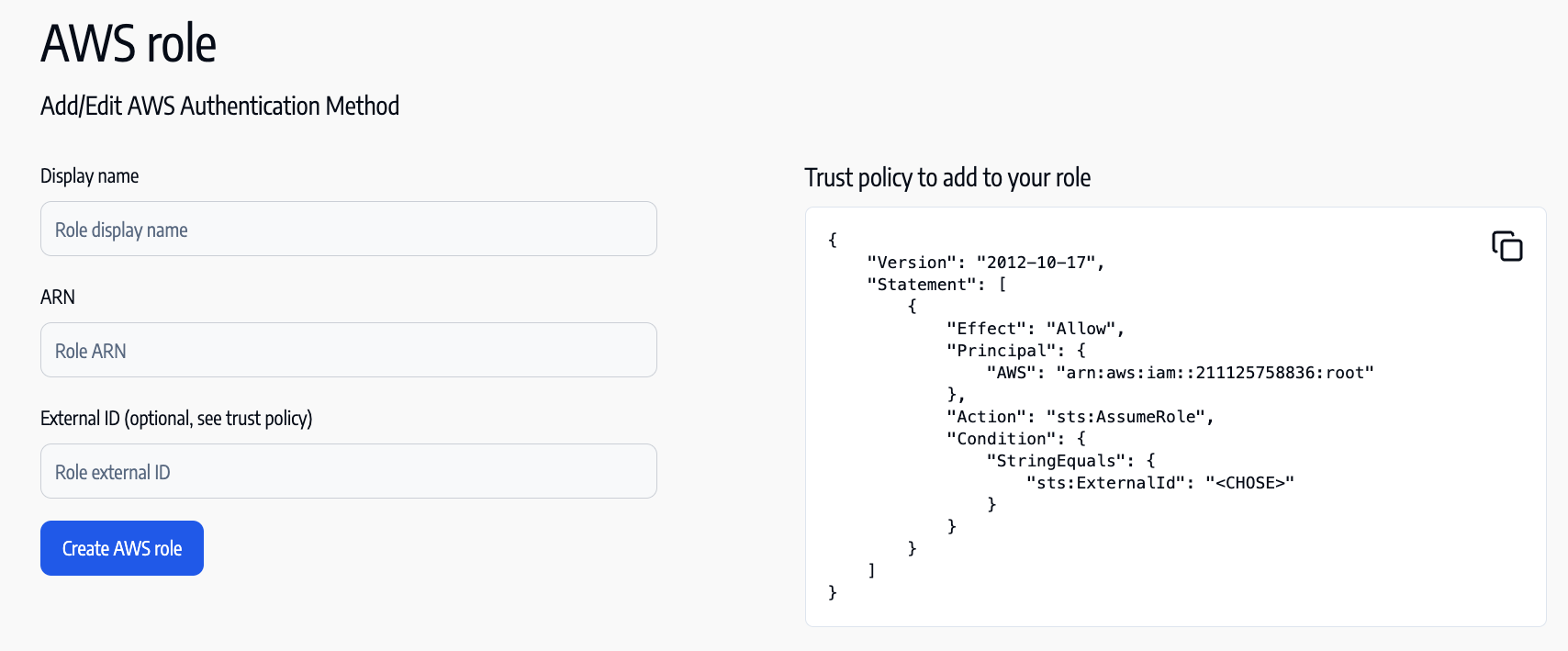This screenshot has height=651, width=1568.
Task: Click the "Effect": "Allow" policy line
Action: (x=1035, y=329)
